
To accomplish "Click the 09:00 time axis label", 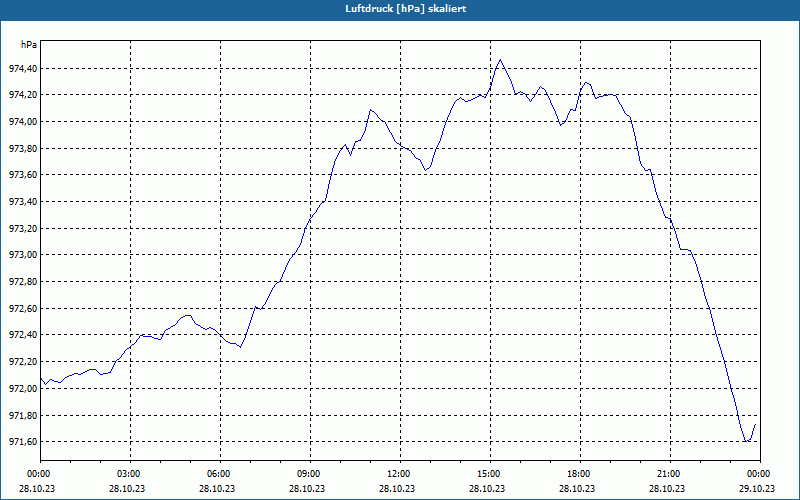I will (x=310, y=474).
